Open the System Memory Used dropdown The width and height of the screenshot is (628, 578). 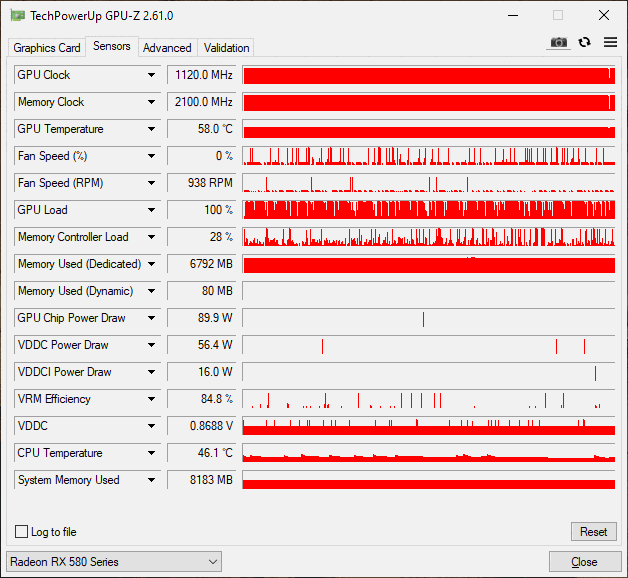point(151,480)
